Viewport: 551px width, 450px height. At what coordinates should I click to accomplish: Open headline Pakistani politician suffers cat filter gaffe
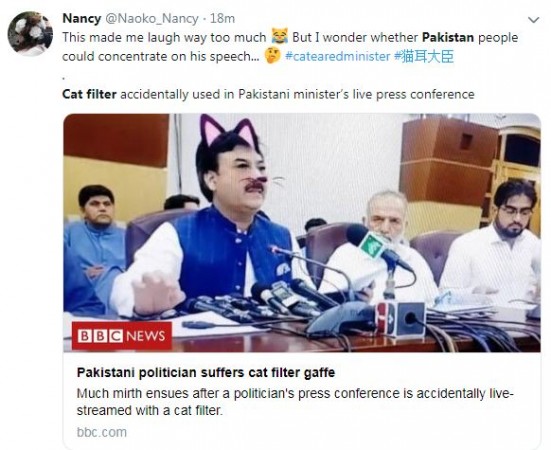pos(206,372)
